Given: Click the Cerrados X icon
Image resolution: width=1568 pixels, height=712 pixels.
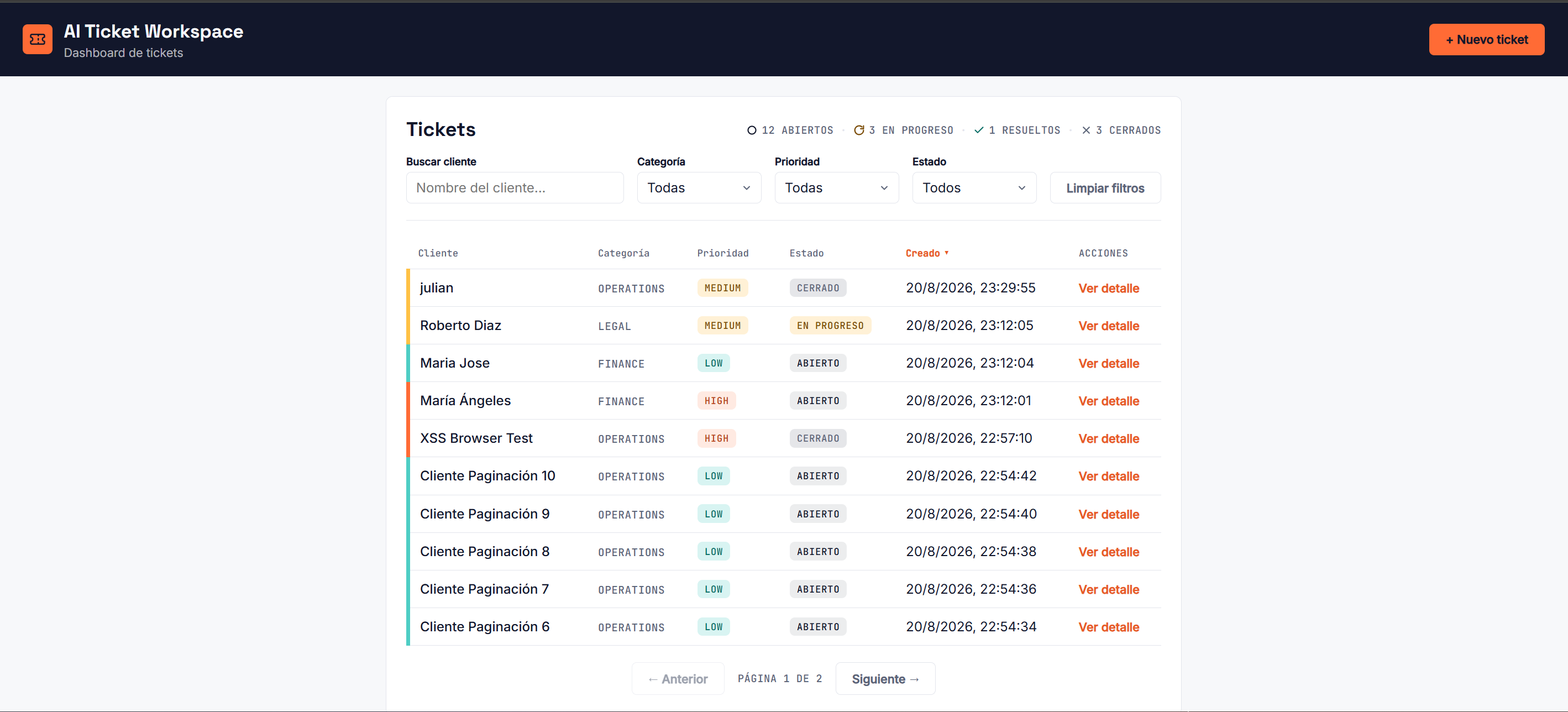Looking at the screenshot, I should click(1086, 130).
